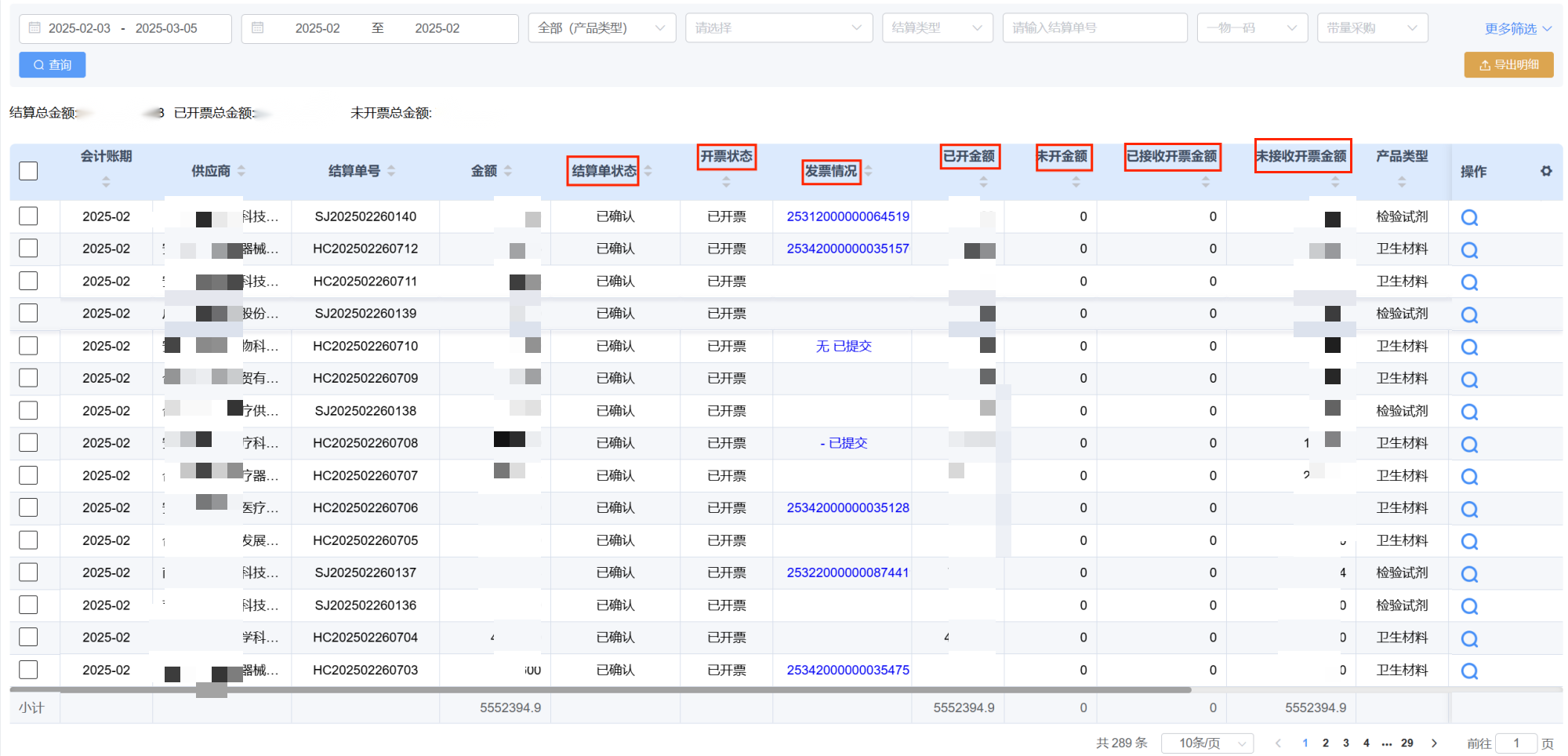This screenshot has height=756, width=1568.
Task: Check the row for HC202502260708
Action: pyautogui.click(x=28, y=442)
